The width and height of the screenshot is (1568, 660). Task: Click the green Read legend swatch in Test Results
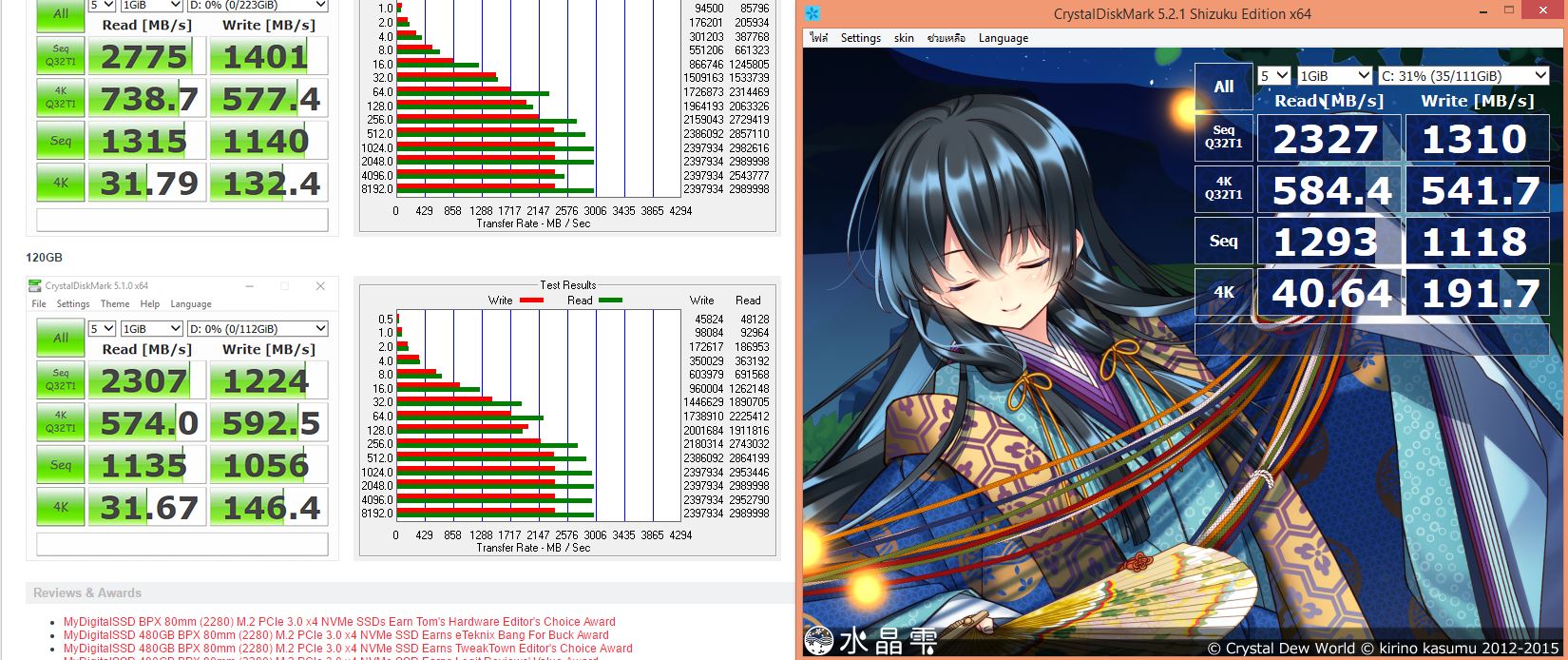[610, 301]
